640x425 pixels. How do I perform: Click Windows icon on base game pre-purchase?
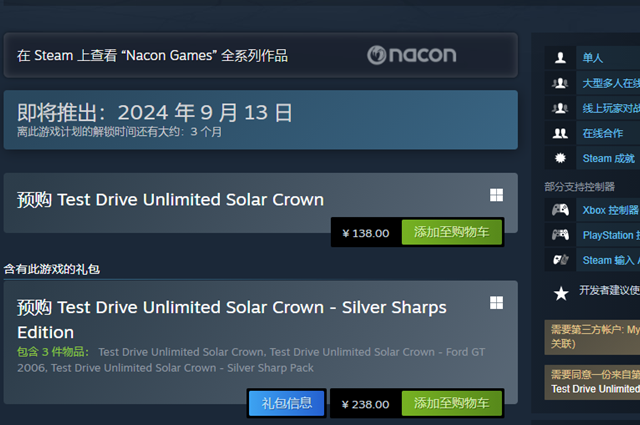496,195
